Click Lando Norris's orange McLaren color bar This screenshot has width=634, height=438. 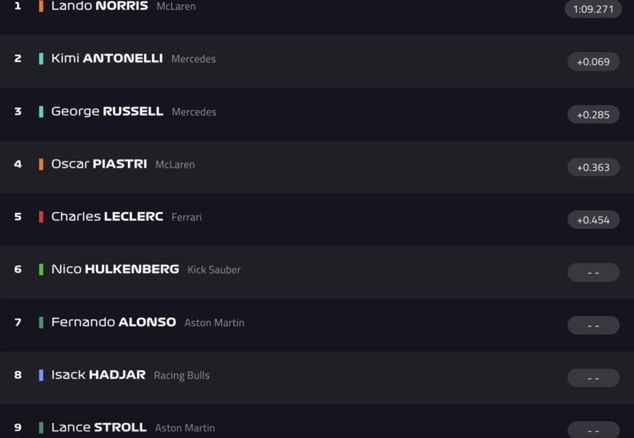pos(41,6)
